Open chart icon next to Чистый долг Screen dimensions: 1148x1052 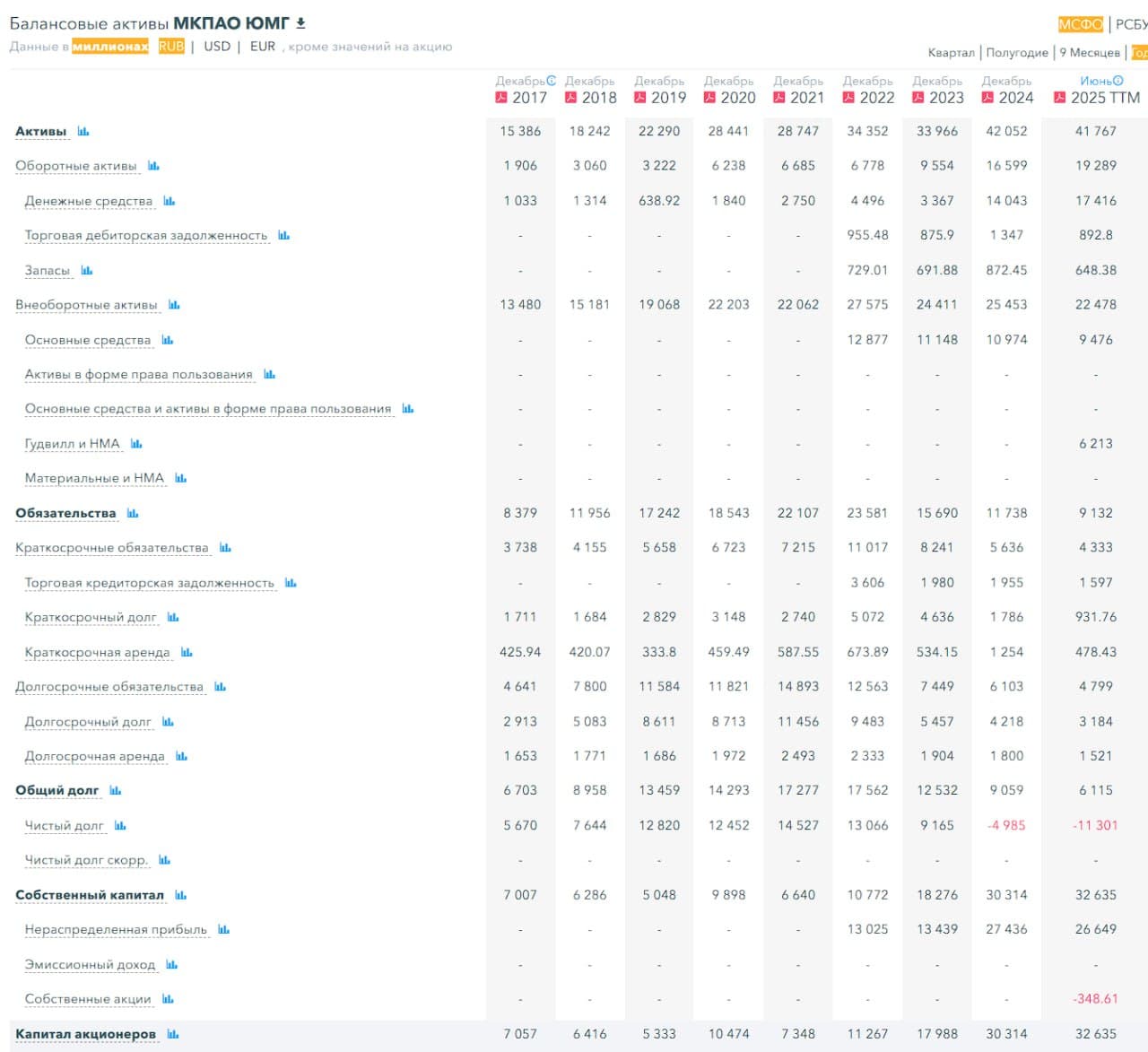point(120,825)
